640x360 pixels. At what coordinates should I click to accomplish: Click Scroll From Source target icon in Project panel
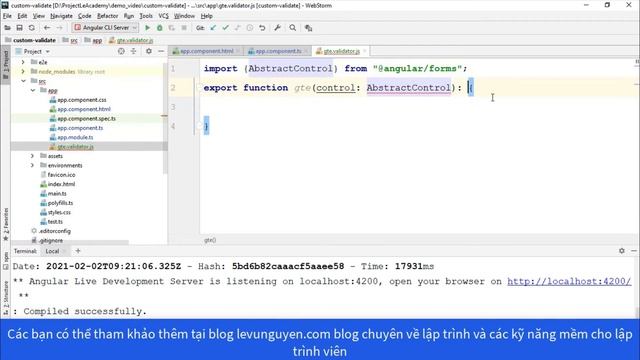(121, 51)
